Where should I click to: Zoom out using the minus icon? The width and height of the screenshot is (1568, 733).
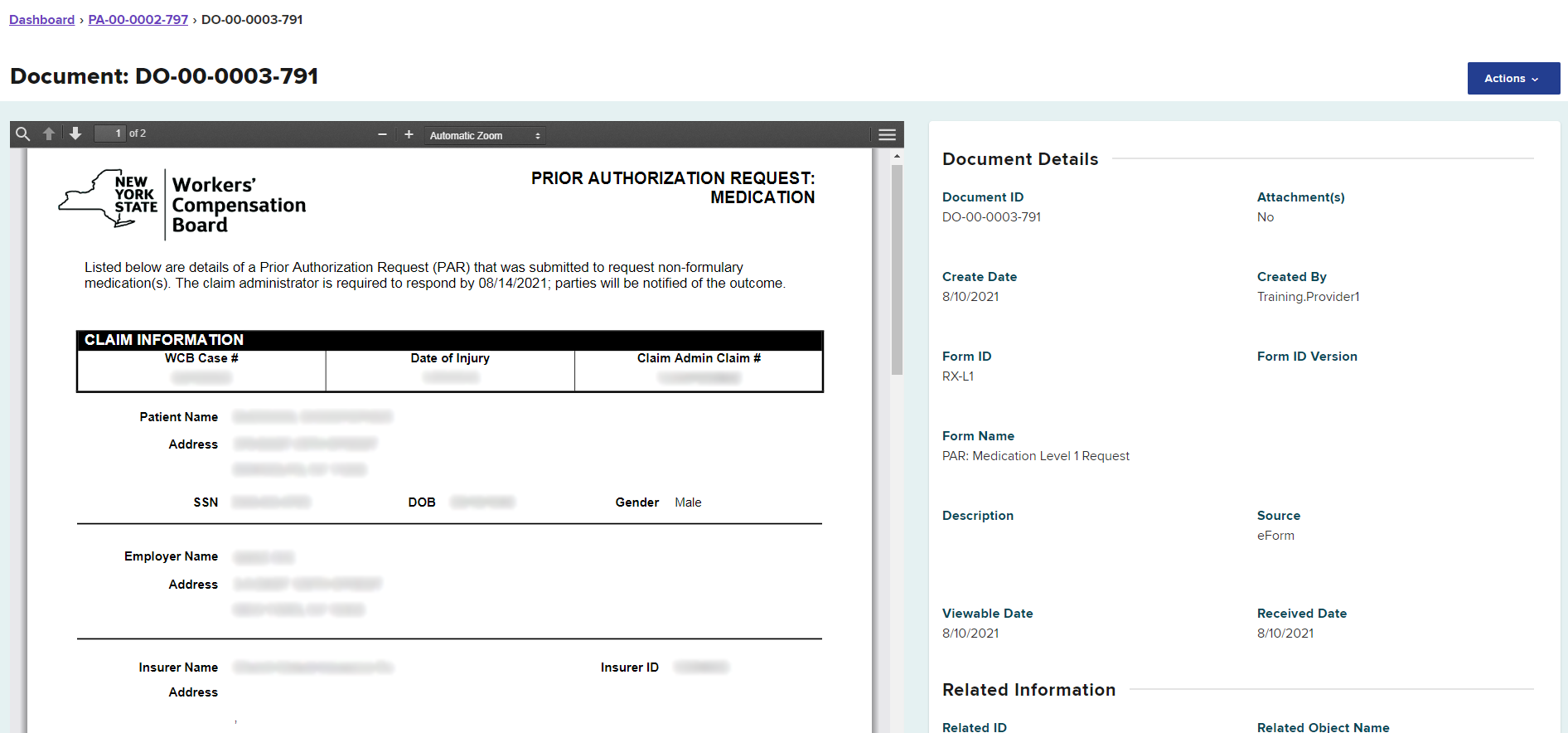point(382,135)
